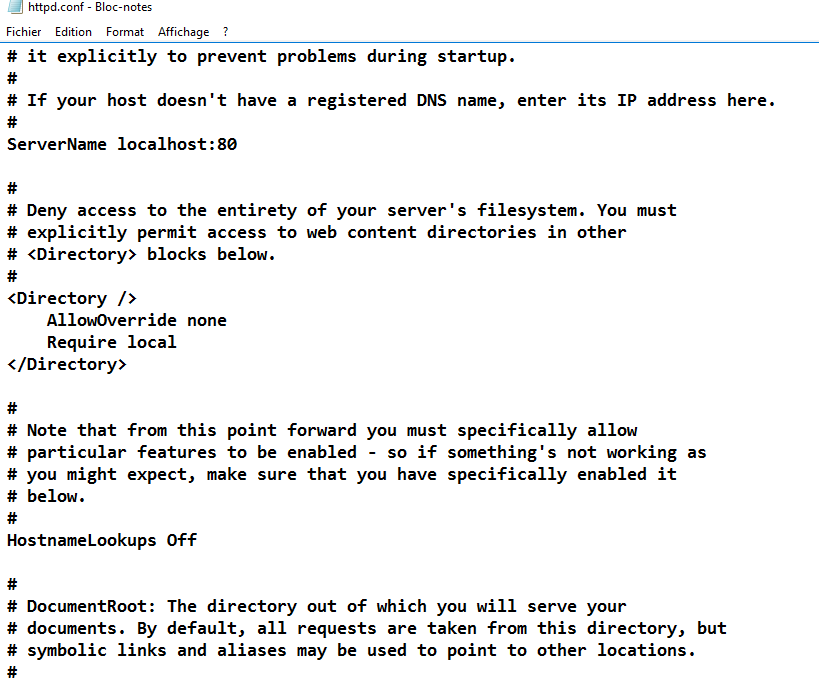The height and width of the screenshot is (694, 819).
Task: Place cursor on ServerName localhost:80 line
Action: 122,144
